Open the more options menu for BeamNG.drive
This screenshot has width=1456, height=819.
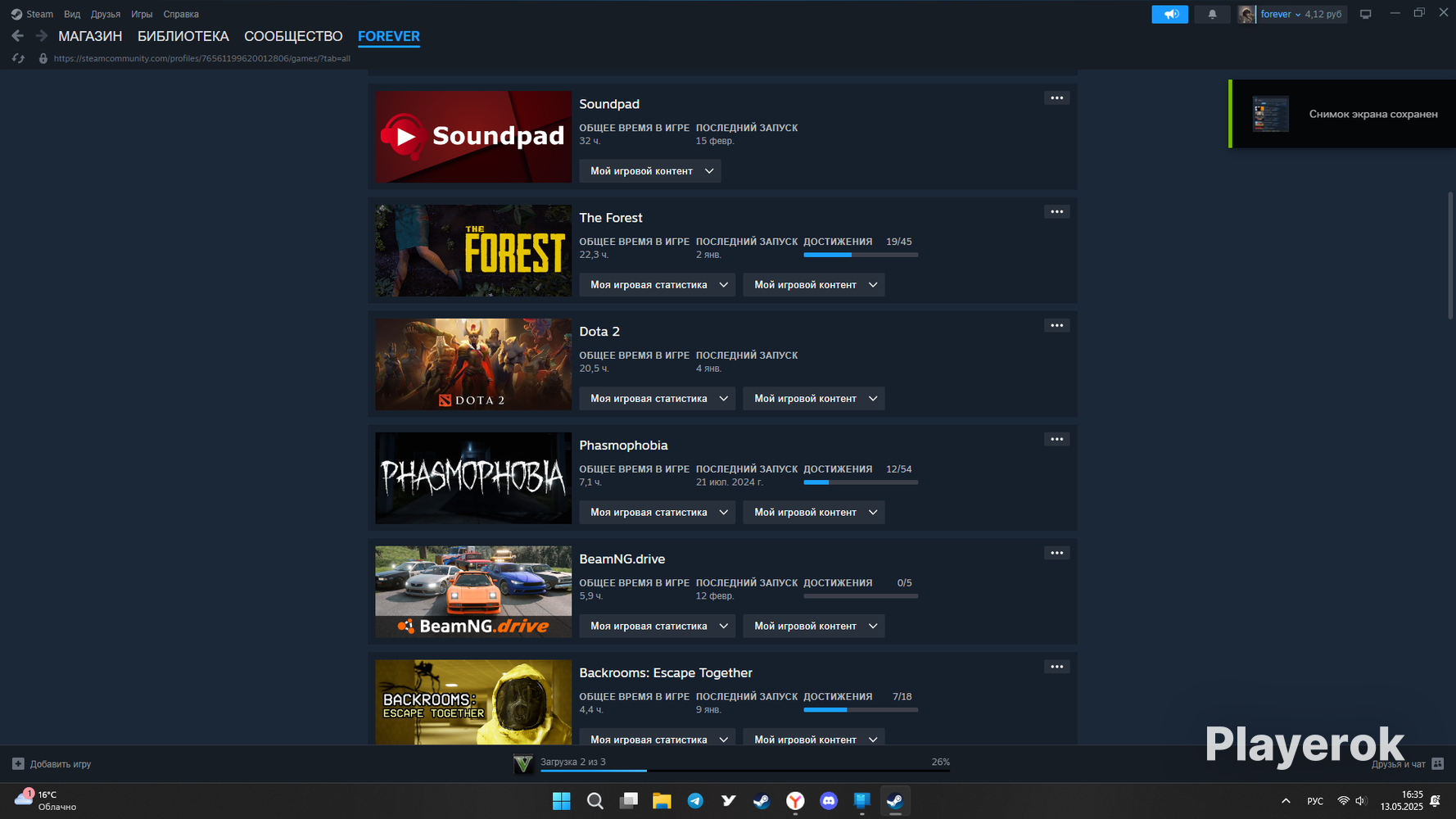point(1057,554)
